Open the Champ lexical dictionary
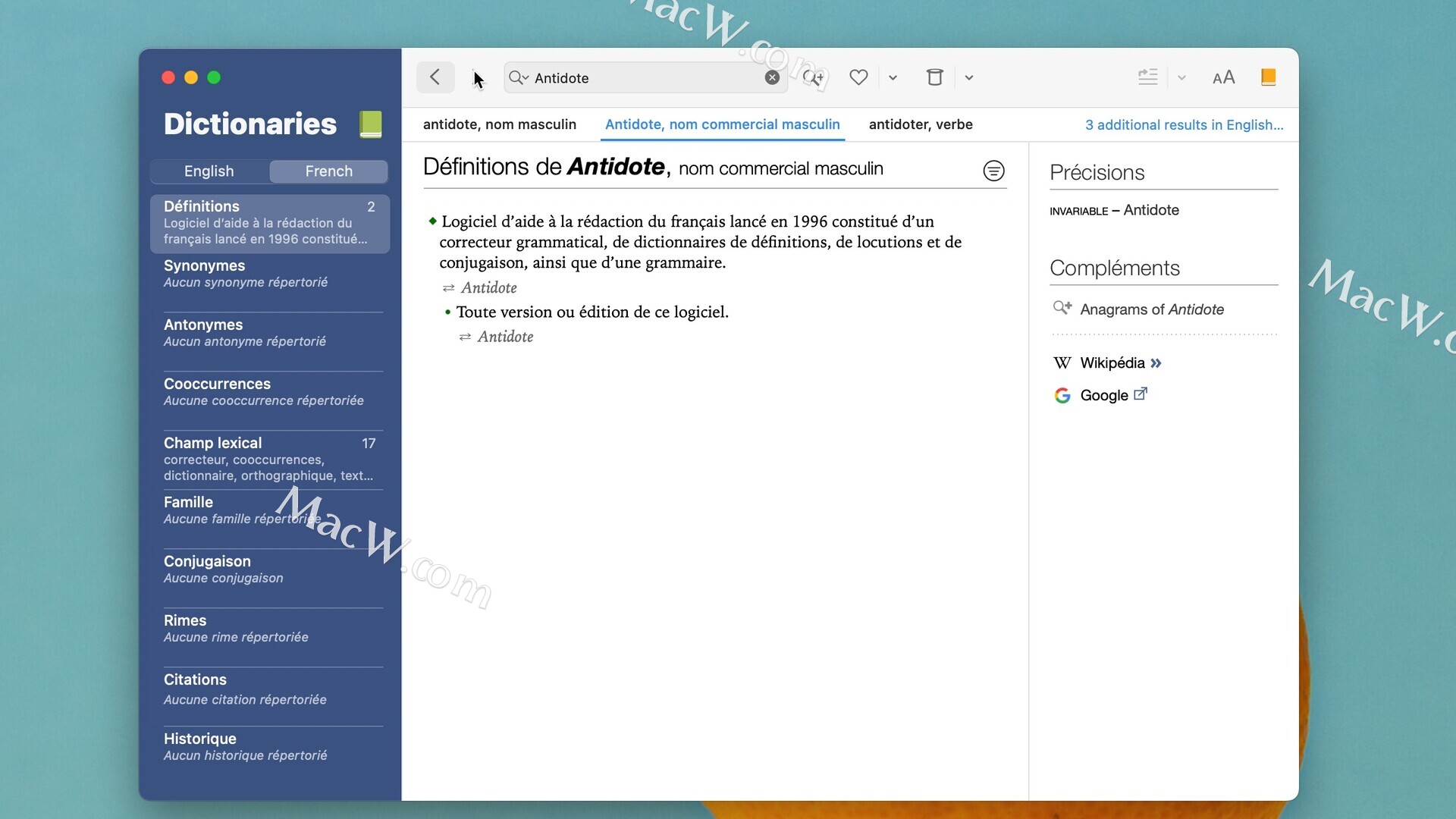Screen dimensions: 1456x819 [x=270, y=460]
